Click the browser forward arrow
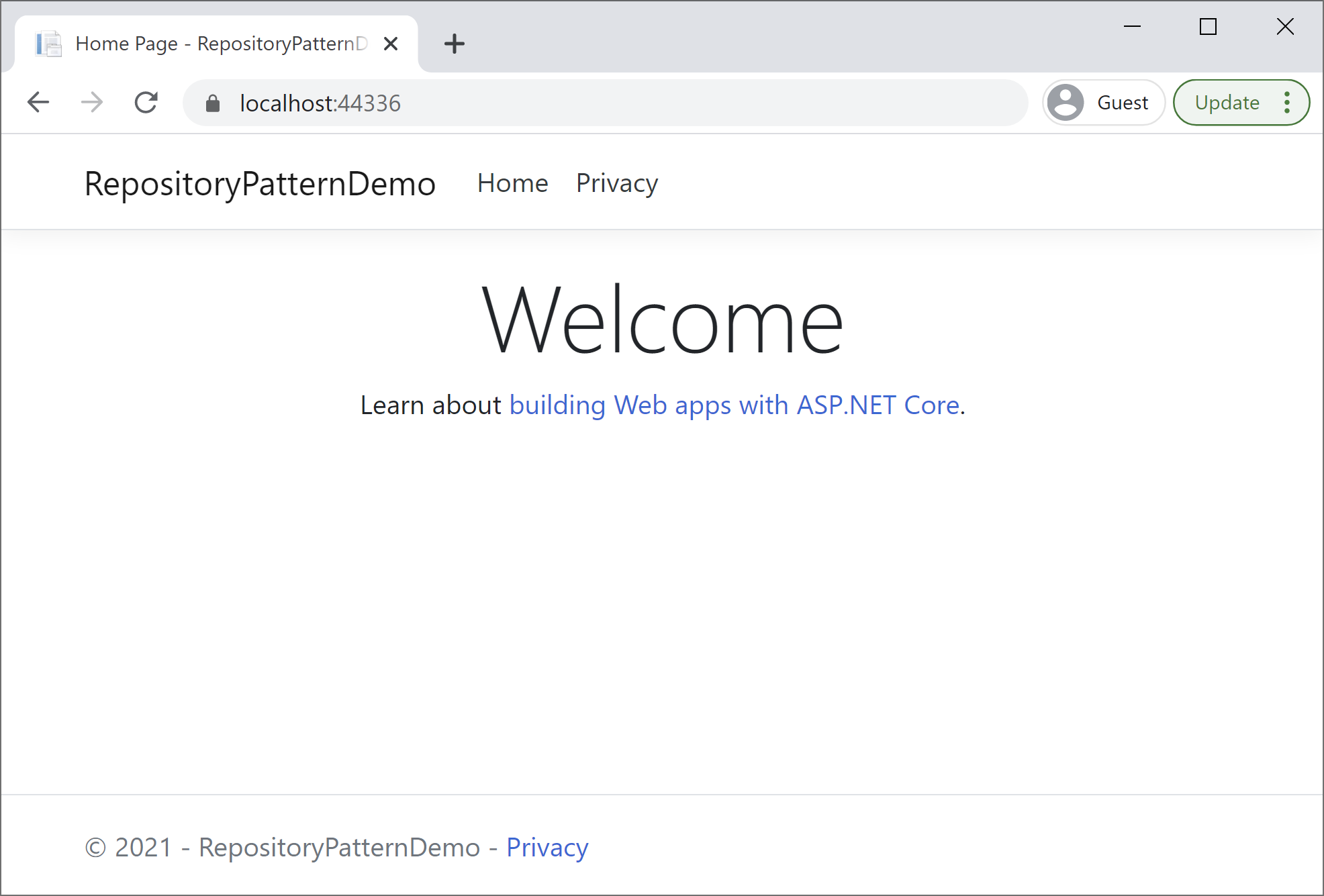The width and height of the screenshot is (1324, 896). point(92,103)
